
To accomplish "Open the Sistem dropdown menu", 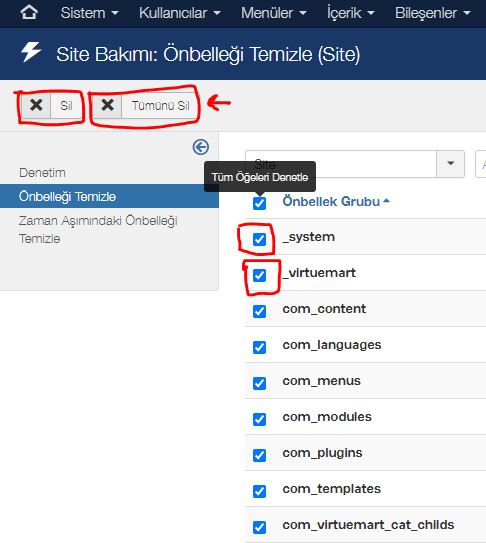I will [89, 13].
